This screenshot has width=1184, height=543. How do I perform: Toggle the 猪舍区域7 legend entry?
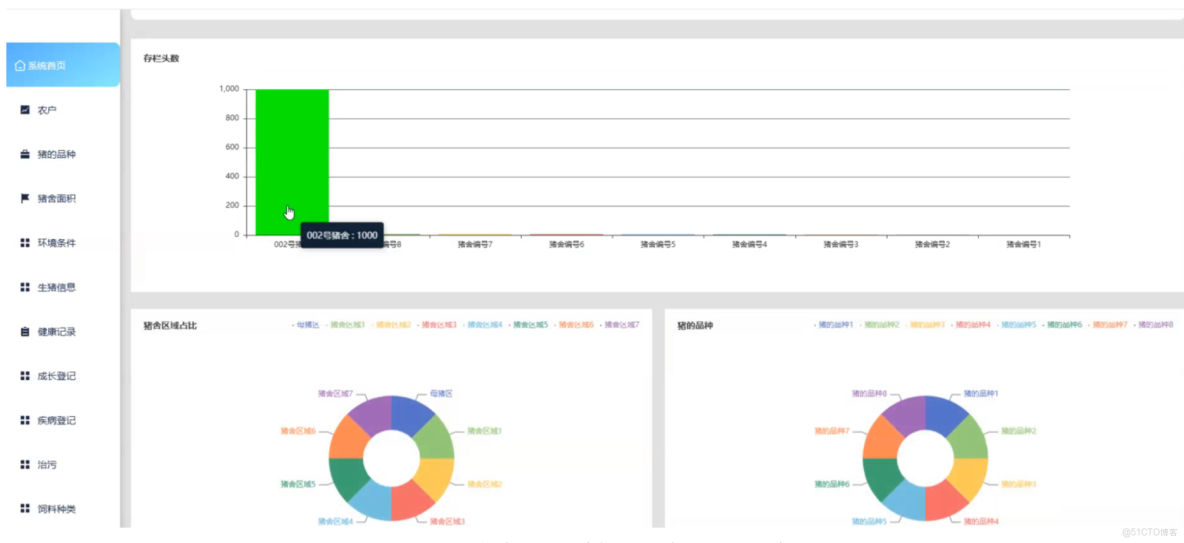coord(619,325)
